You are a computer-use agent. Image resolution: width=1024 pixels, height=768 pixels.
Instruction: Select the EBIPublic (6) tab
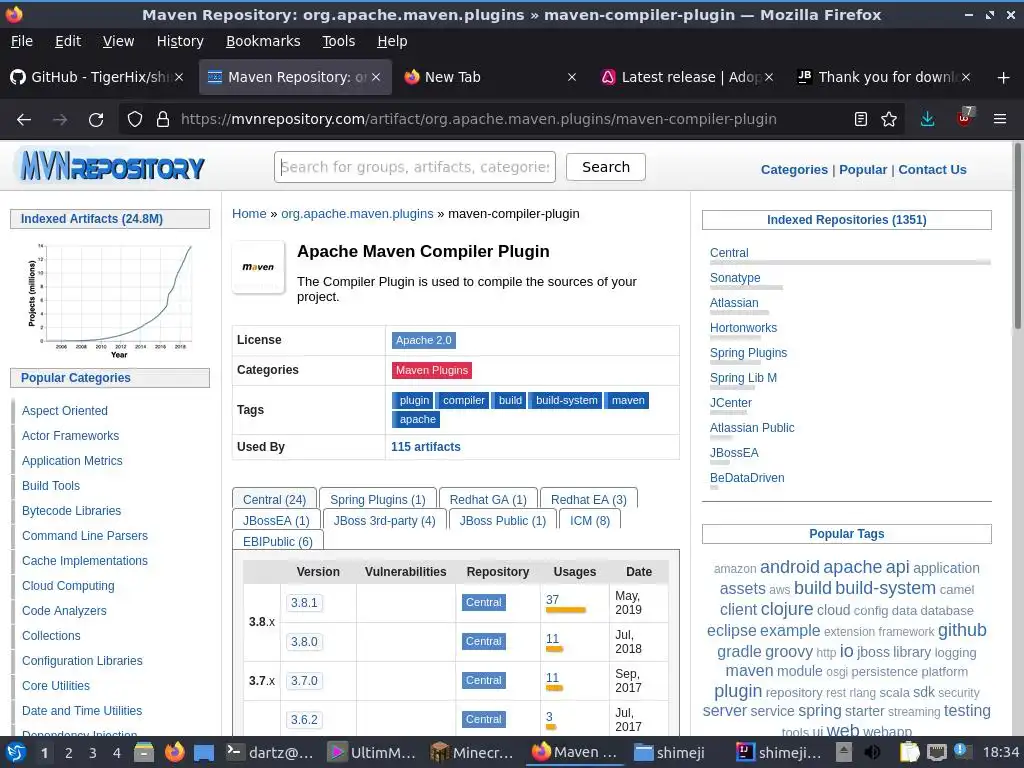(x=278, y=541)
